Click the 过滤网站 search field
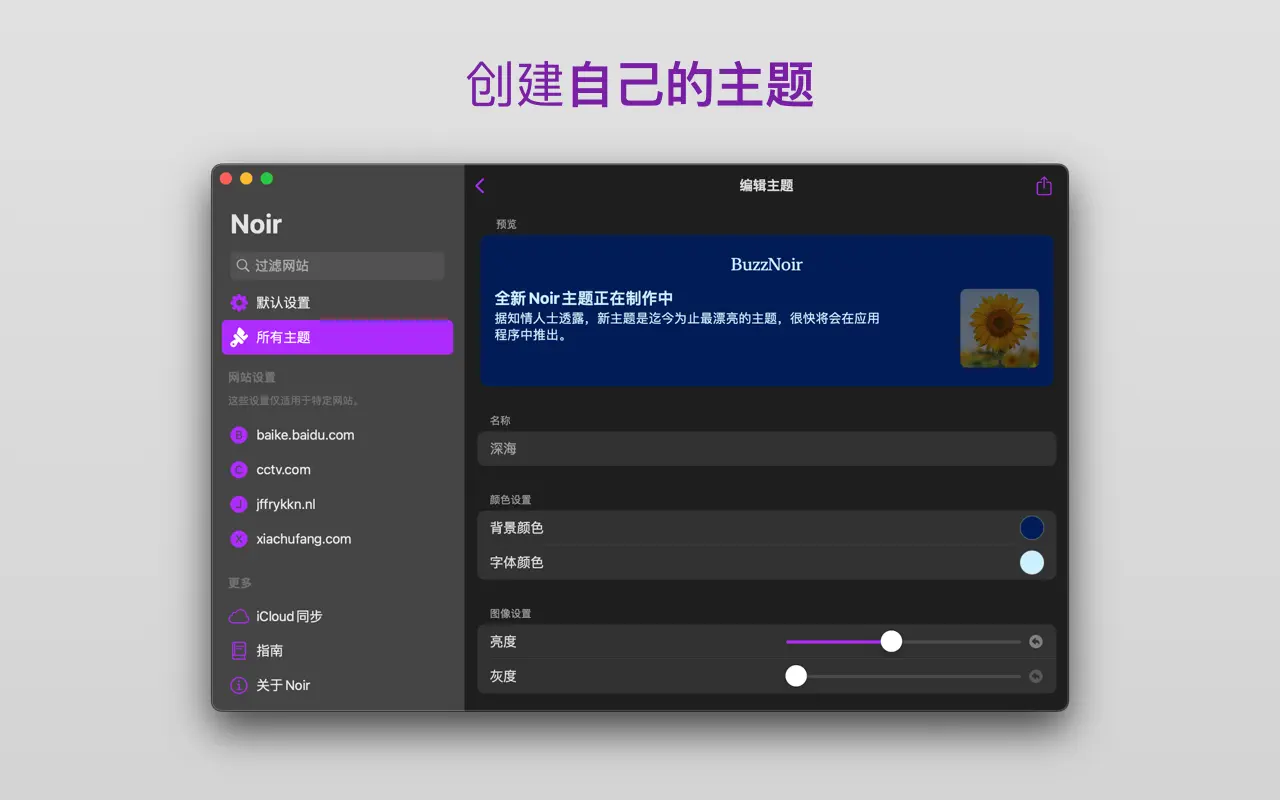Image resolution: width=1280 pixels, height=800 pixels. (337, 266)
